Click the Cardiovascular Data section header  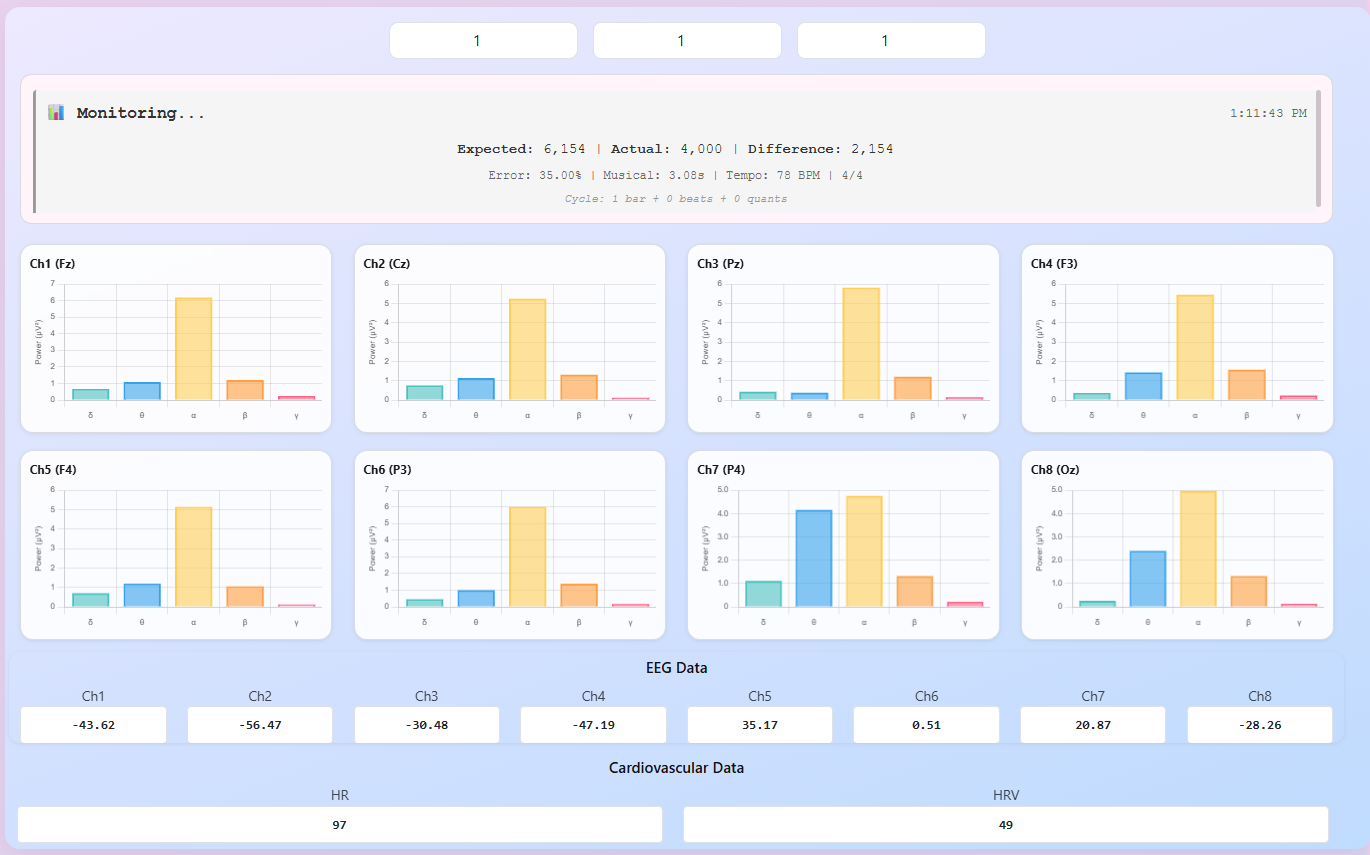click(x=675, y=767)
